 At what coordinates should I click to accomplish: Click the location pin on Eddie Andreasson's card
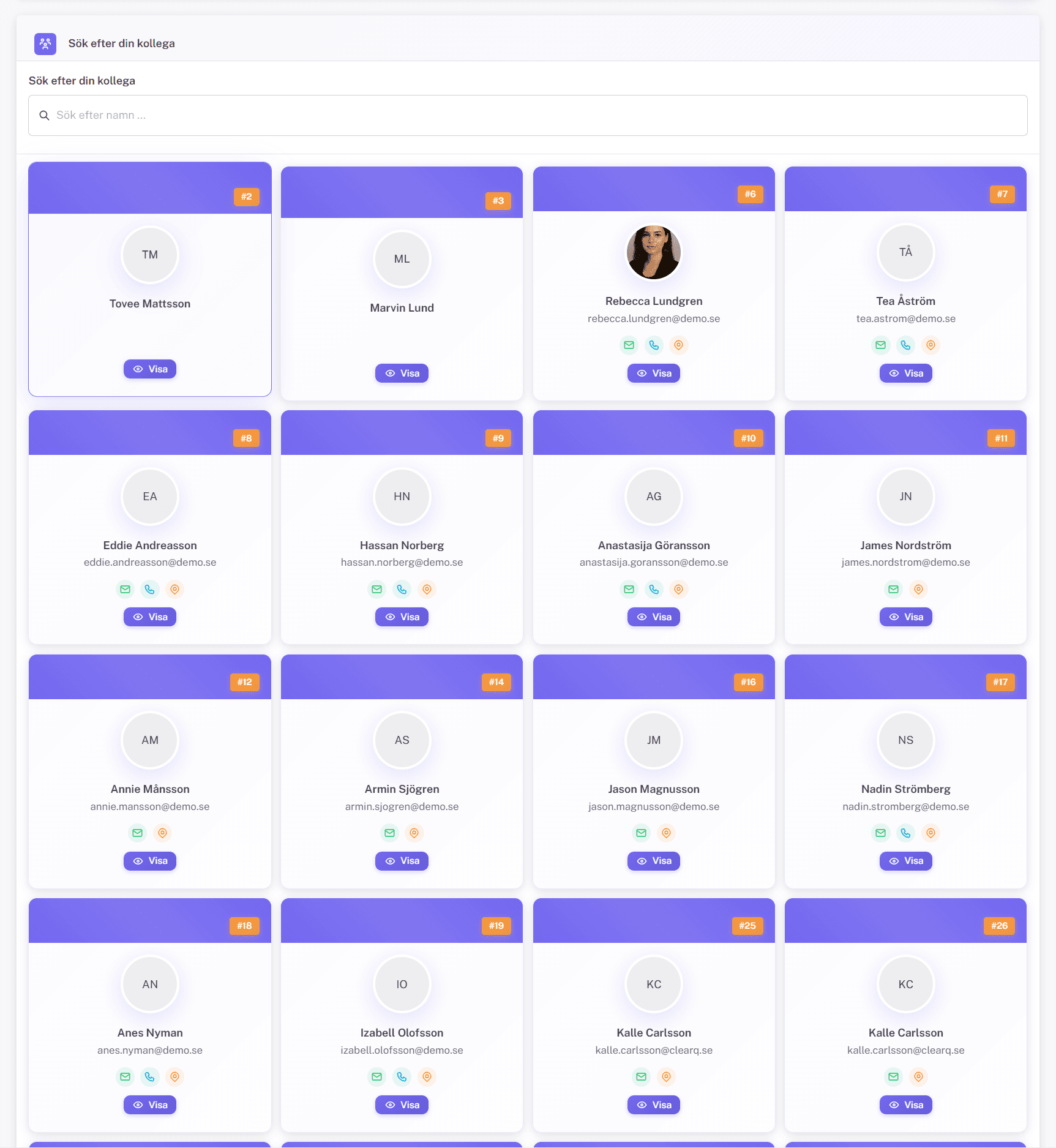tap(174, 589)
